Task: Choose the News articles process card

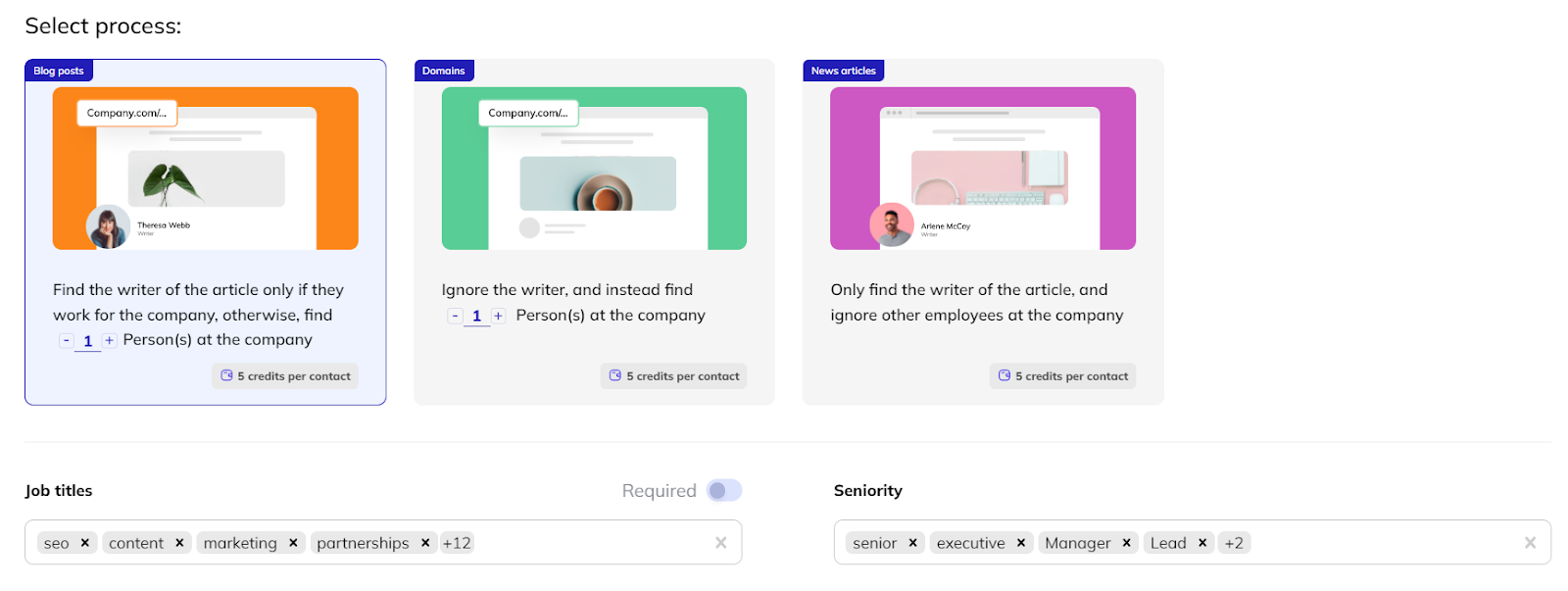Action: tap(983, 231)
